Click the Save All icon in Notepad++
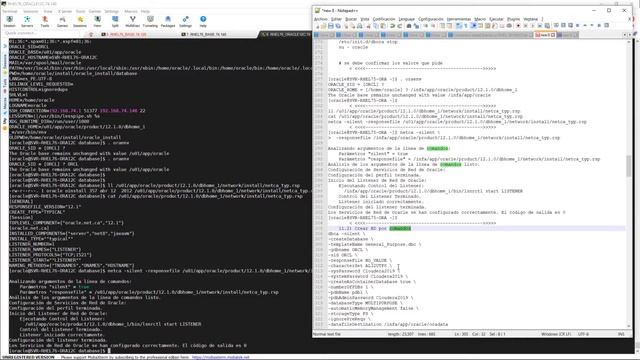Screen dimensions: 640x360 338,26
